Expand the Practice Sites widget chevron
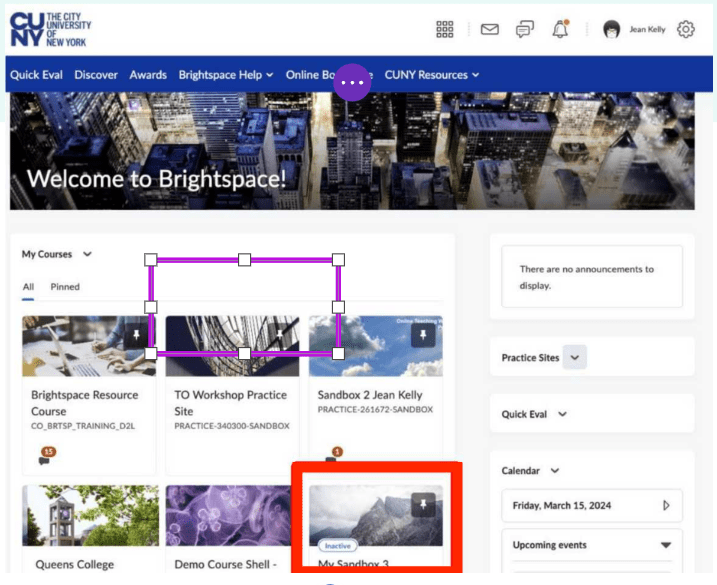 click(x=575, y=357)
